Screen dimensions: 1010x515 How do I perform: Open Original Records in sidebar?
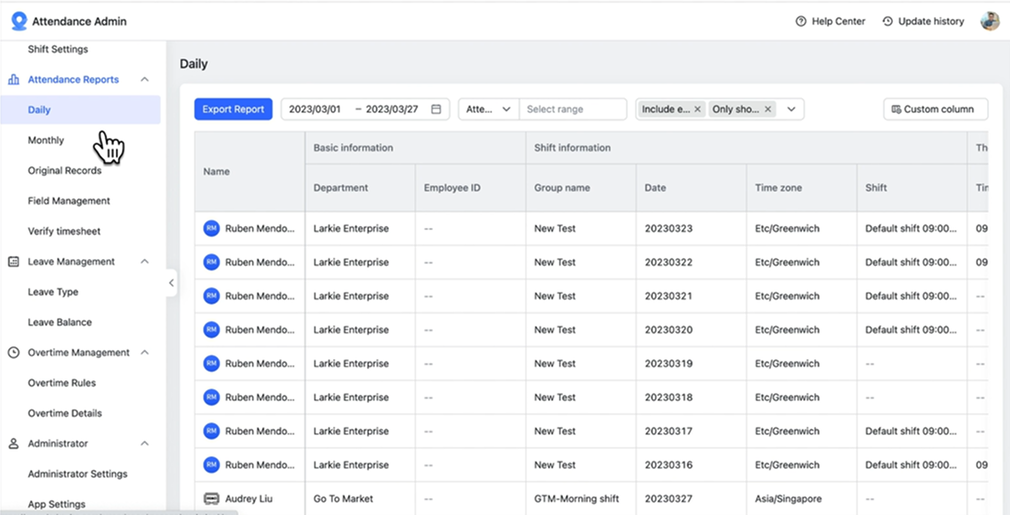(65, 171)
